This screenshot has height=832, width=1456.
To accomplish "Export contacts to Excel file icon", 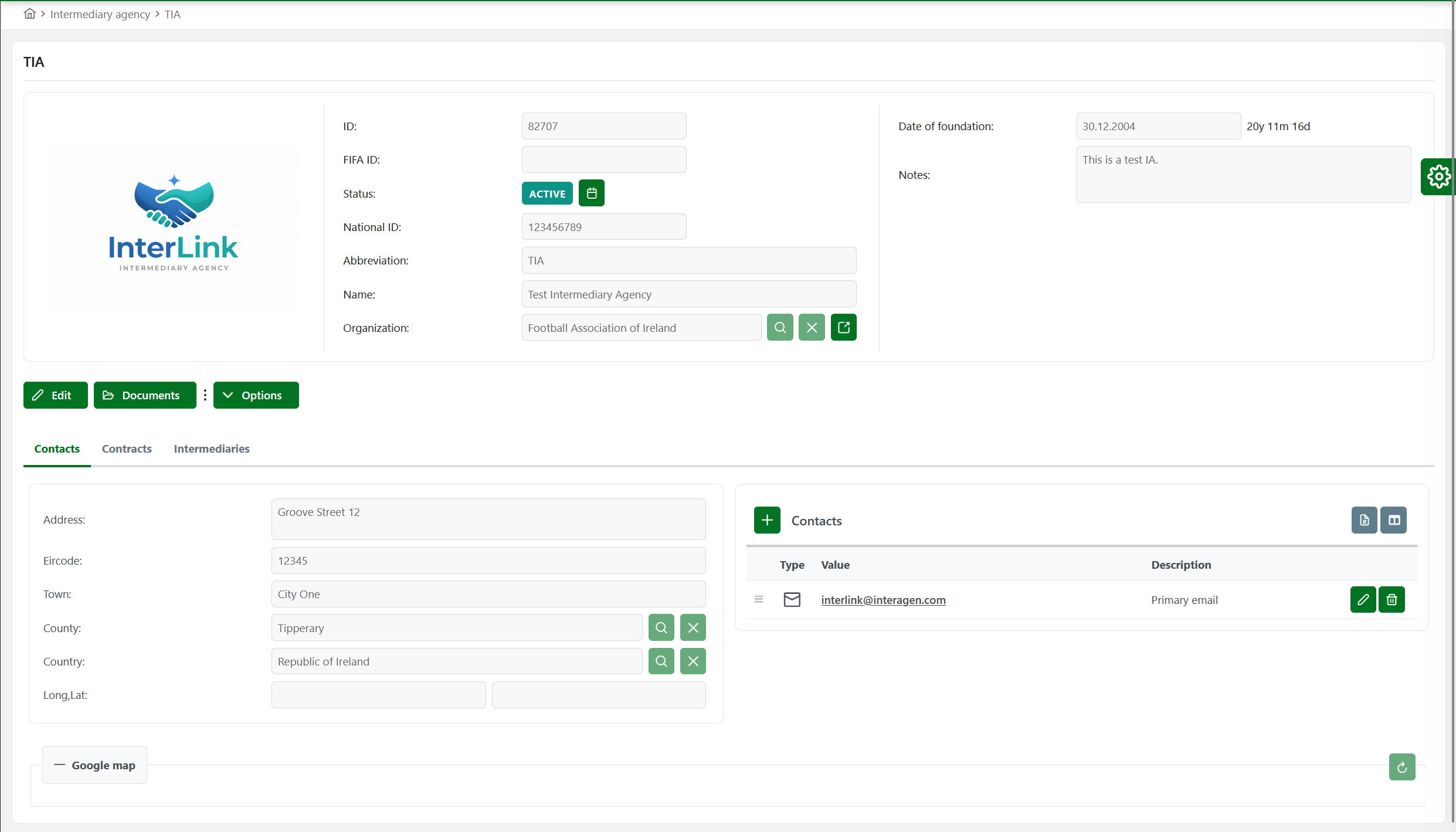I will pyautogui.click(x=1364, y=521).
